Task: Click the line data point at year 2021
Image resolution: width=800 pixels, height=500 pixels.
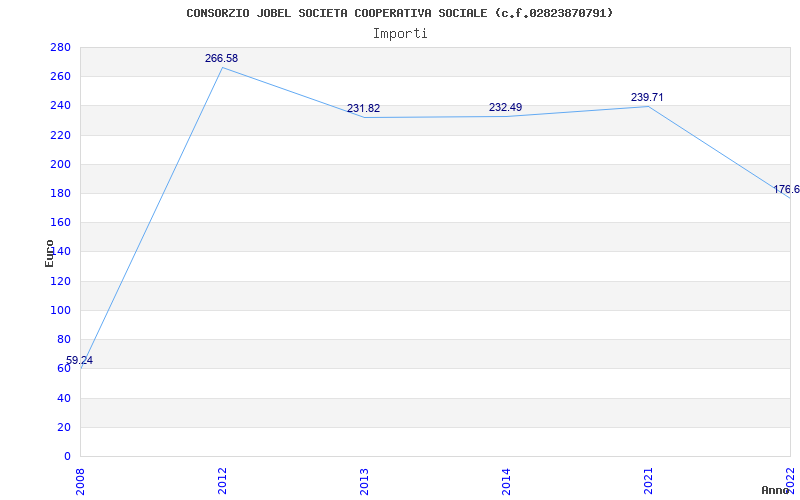Action: 648,106
